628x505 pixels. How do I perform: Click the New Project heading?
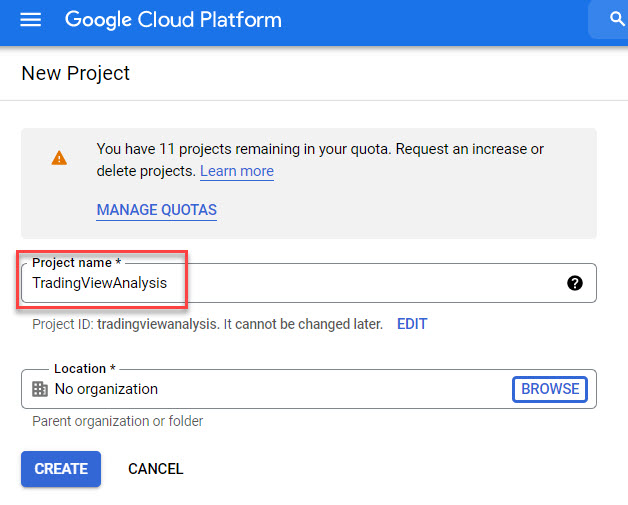click(75, 73)
